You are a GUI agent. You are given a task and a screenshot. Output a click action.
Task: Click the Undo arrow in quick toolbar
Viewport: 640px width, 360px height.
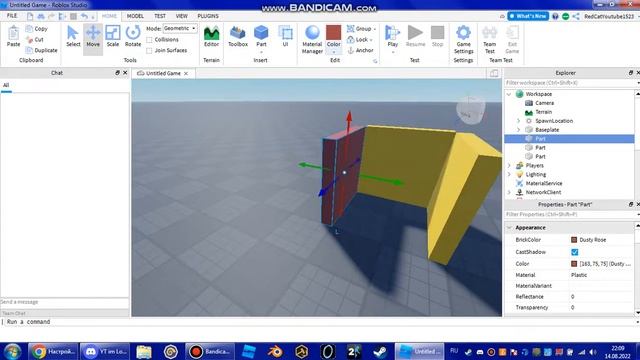84,16
